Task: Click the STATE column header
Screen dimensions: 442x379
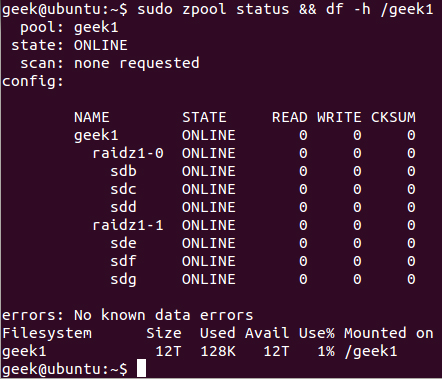Action: (204, 117)
